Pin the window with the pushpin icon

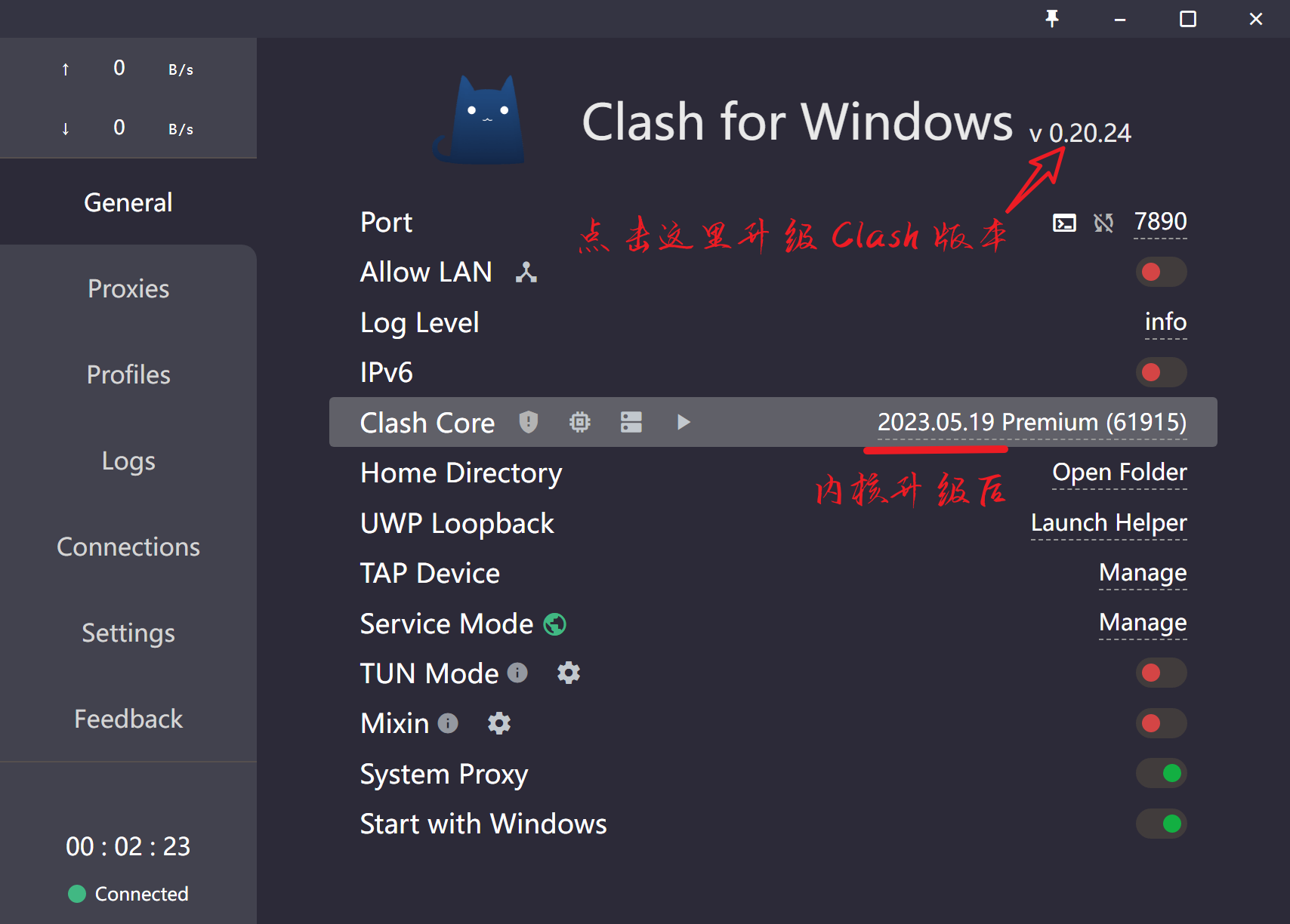coord(1052,19)
